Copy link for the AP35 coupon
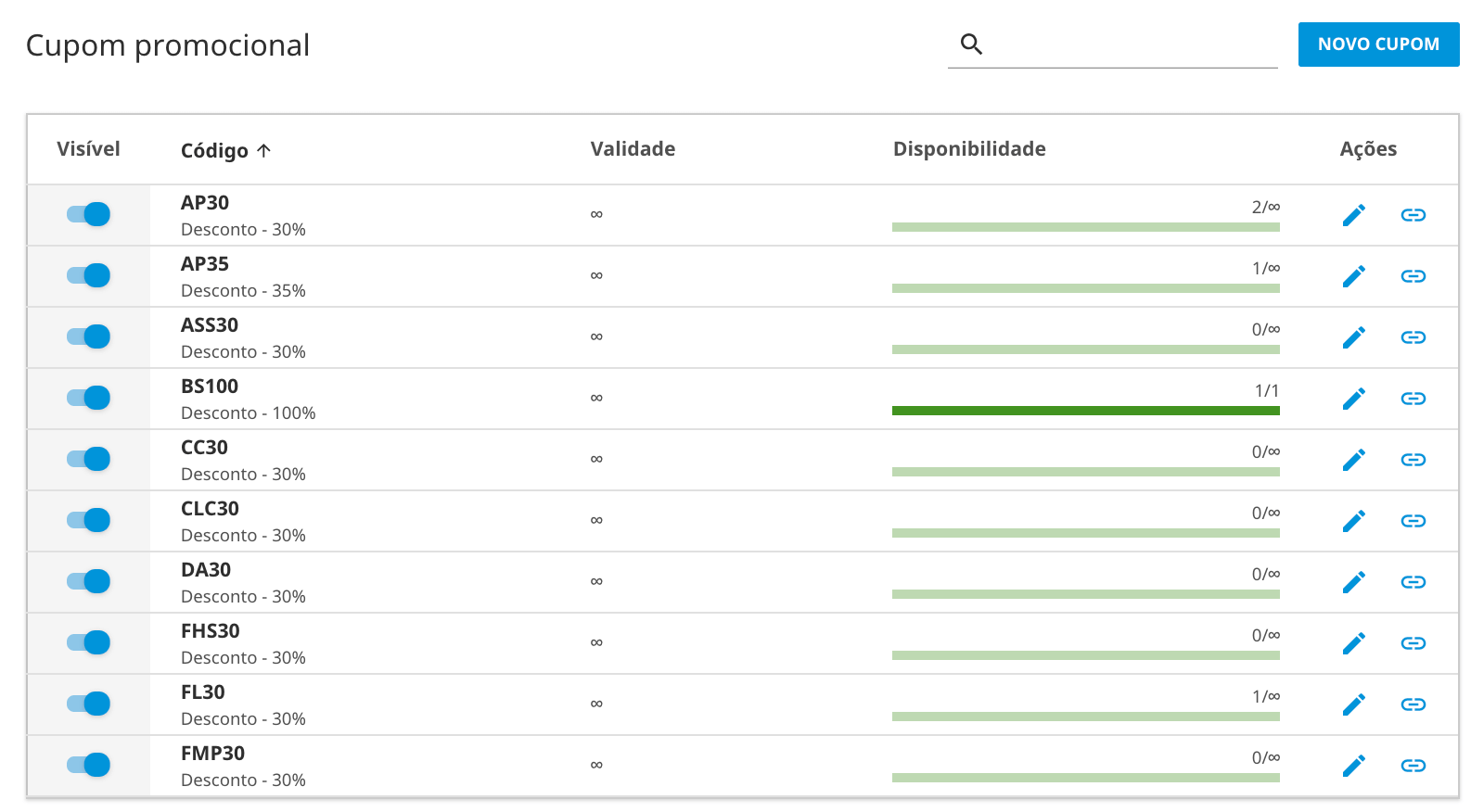The width and height of the screenshot is (1471, 812). click(1413, 276)
